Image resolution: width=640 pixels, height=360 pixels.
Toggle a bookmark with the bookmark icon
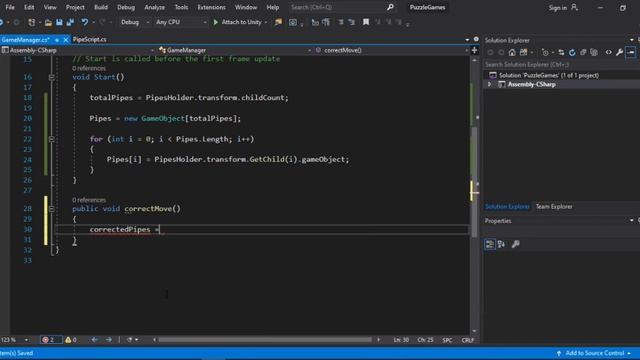click(366, 22)
